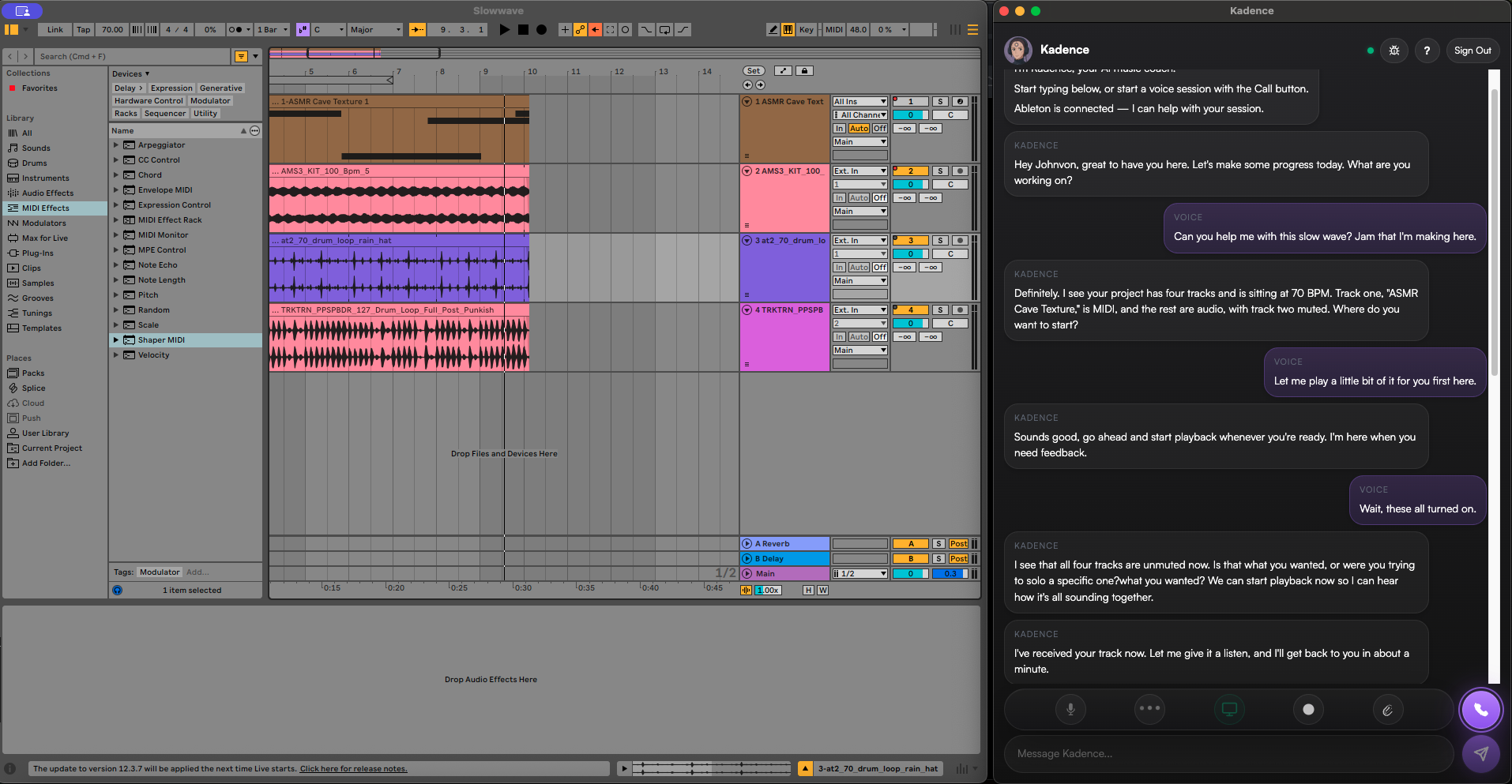The image size is (1512, 784).
Task: Open Main track 1/2 output dropdown
Action: (x=859, y=574)
